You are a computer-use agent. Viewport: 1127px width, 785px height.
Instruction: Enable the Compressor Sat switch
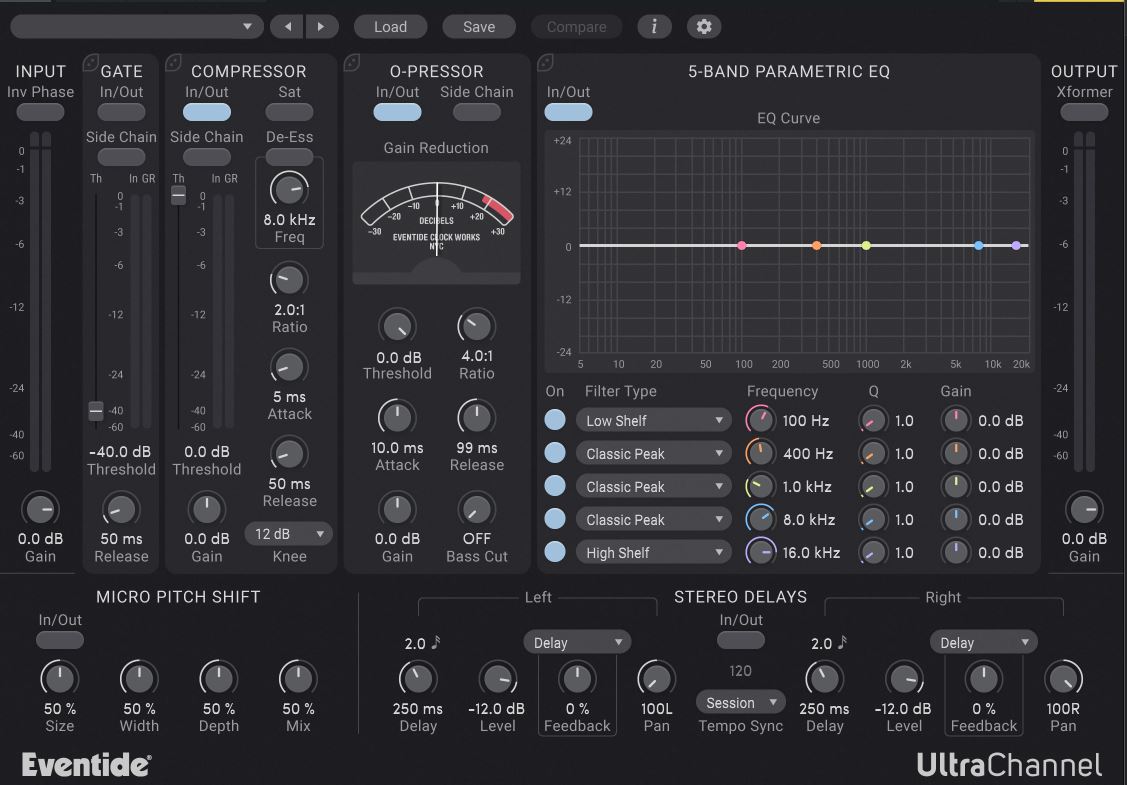click(x=290, y=112)
